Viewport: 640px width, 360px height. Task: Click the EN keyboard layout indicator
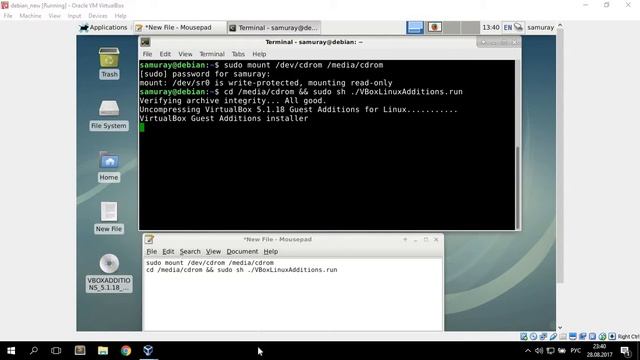point(507,27)
